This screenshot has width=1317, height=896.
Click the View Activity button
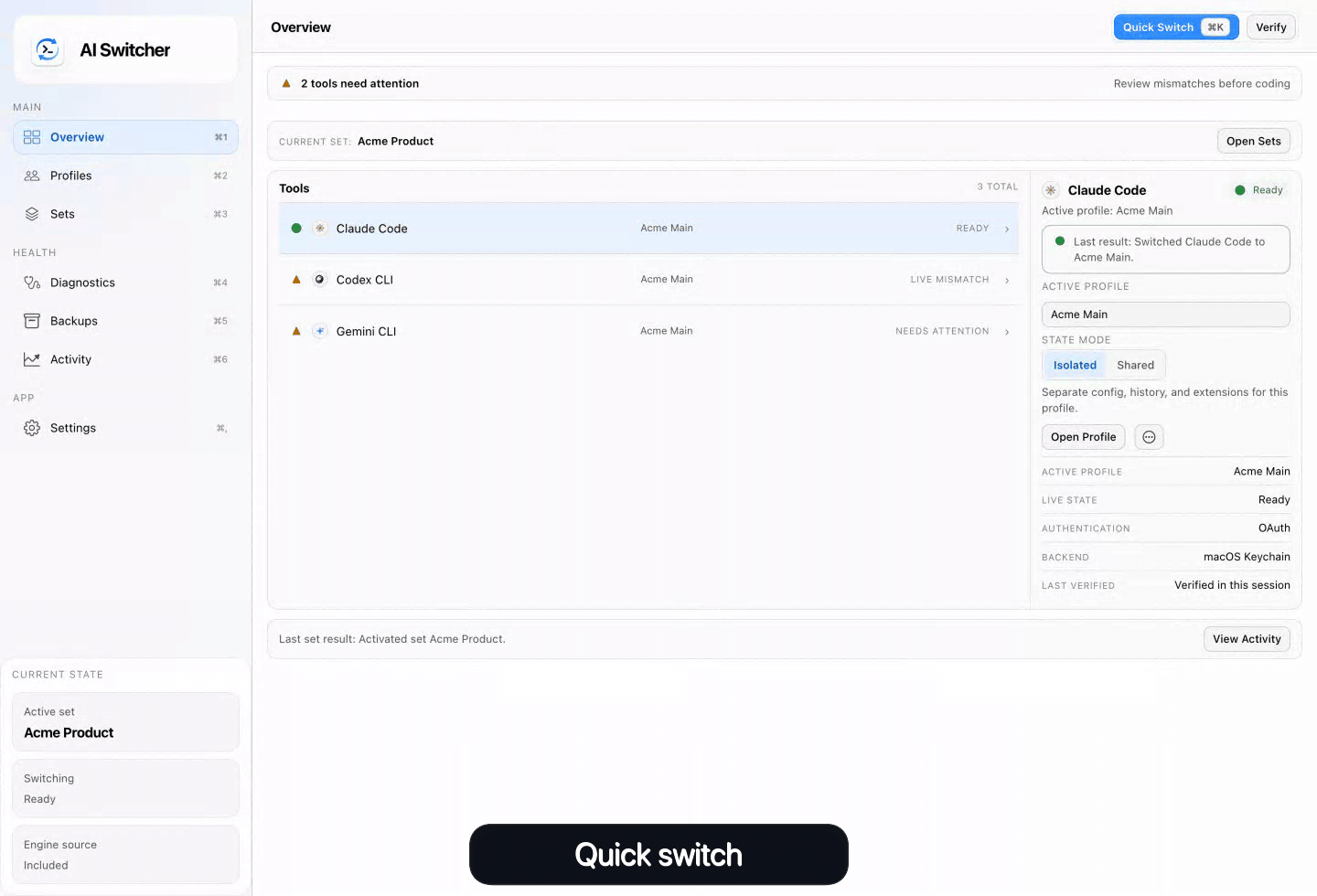1247,639
